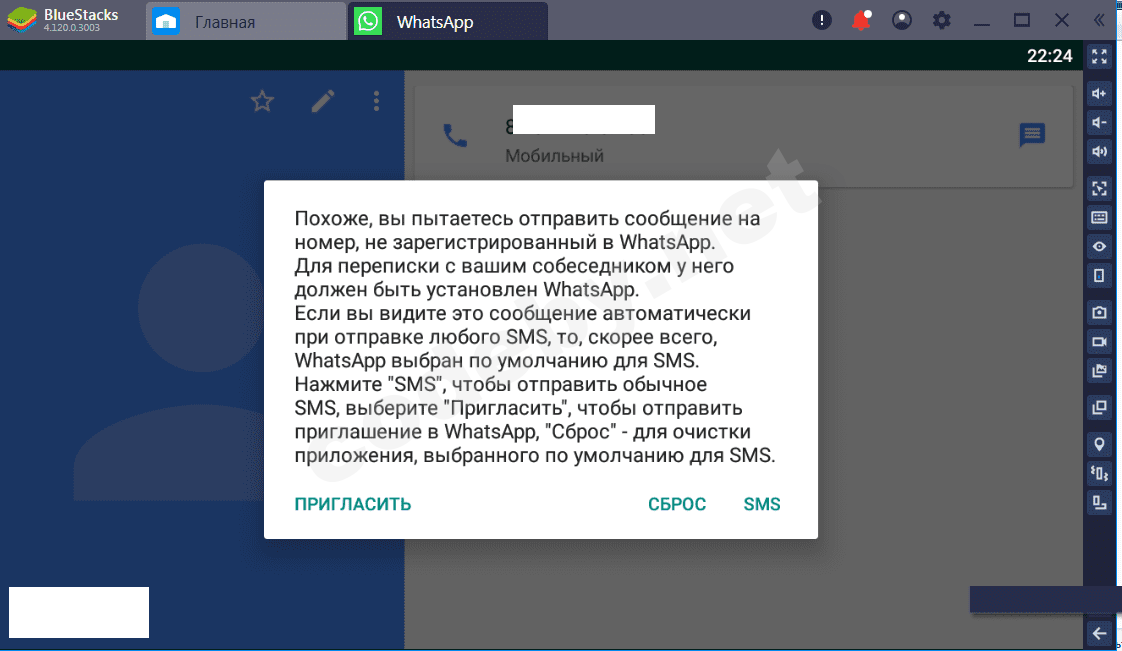Viewport: 1122px width, 651px height.
Task: Choose SMS in the dialog
Action: [x=762, y=504]
